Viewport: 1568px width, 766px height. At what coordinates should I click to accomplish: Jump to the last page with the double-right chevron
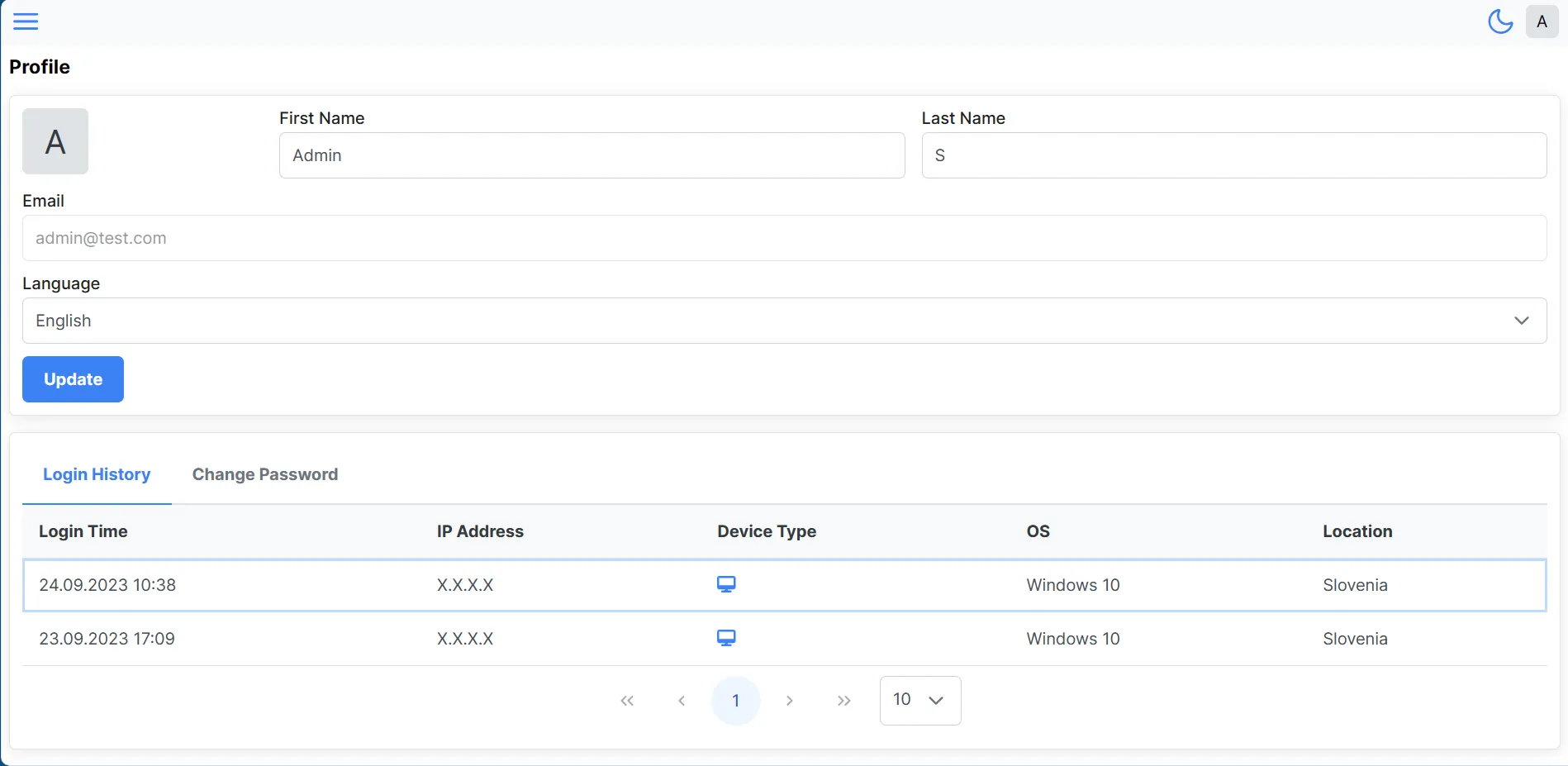click(x=843, y=700)
